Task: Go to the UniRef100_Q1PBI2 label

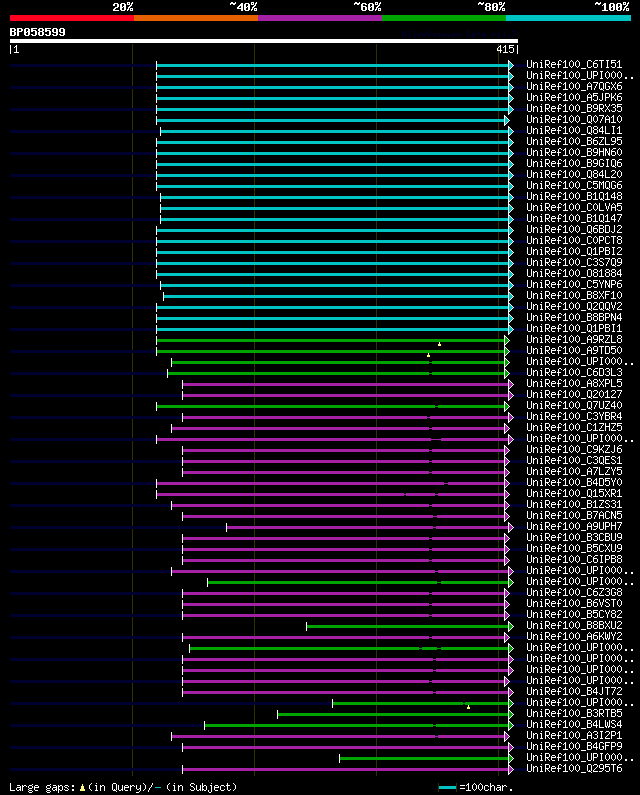Action: click(574, 251)
